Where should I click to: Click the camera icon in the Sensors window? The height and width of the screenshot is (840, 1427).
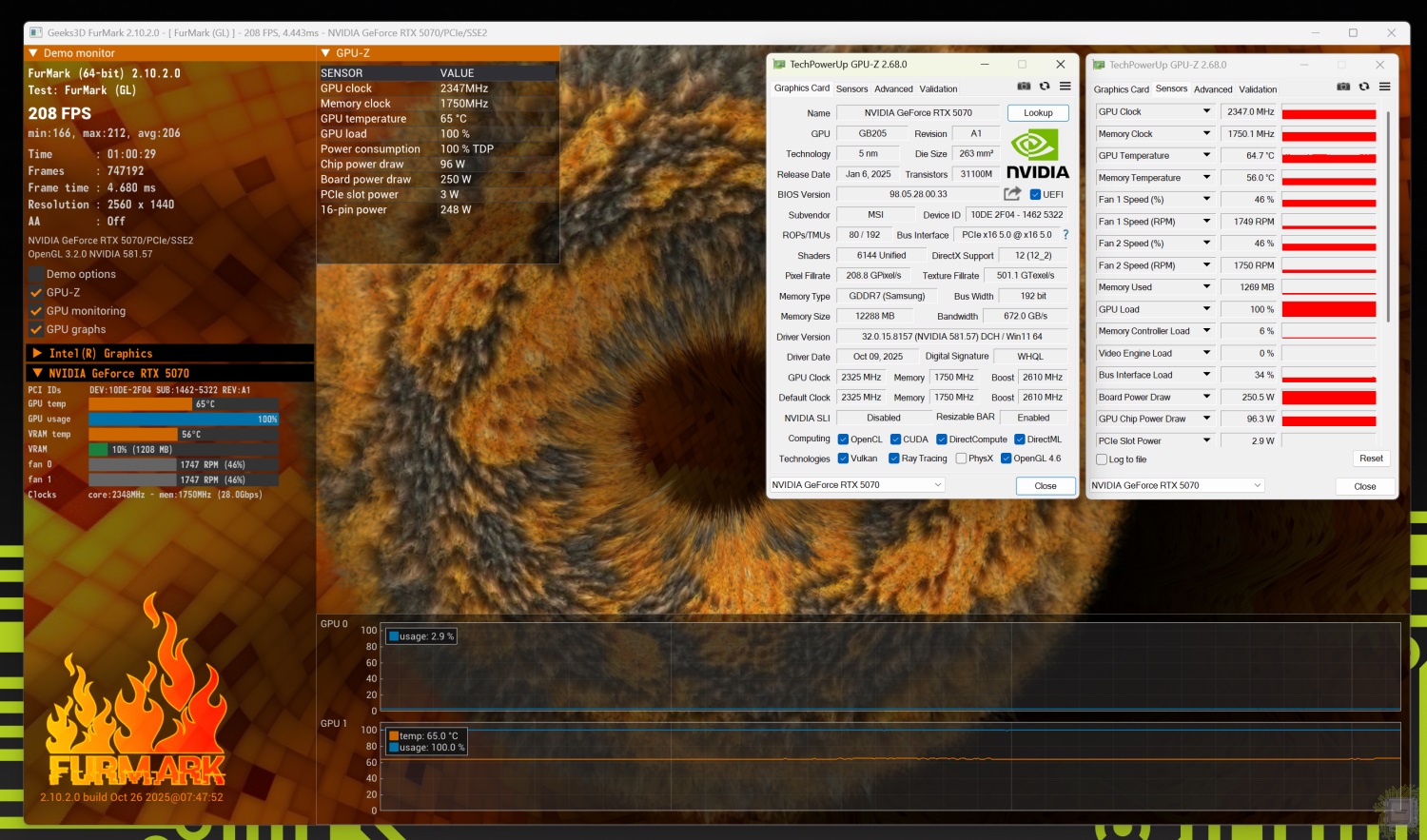click(x=1343, y=87)
